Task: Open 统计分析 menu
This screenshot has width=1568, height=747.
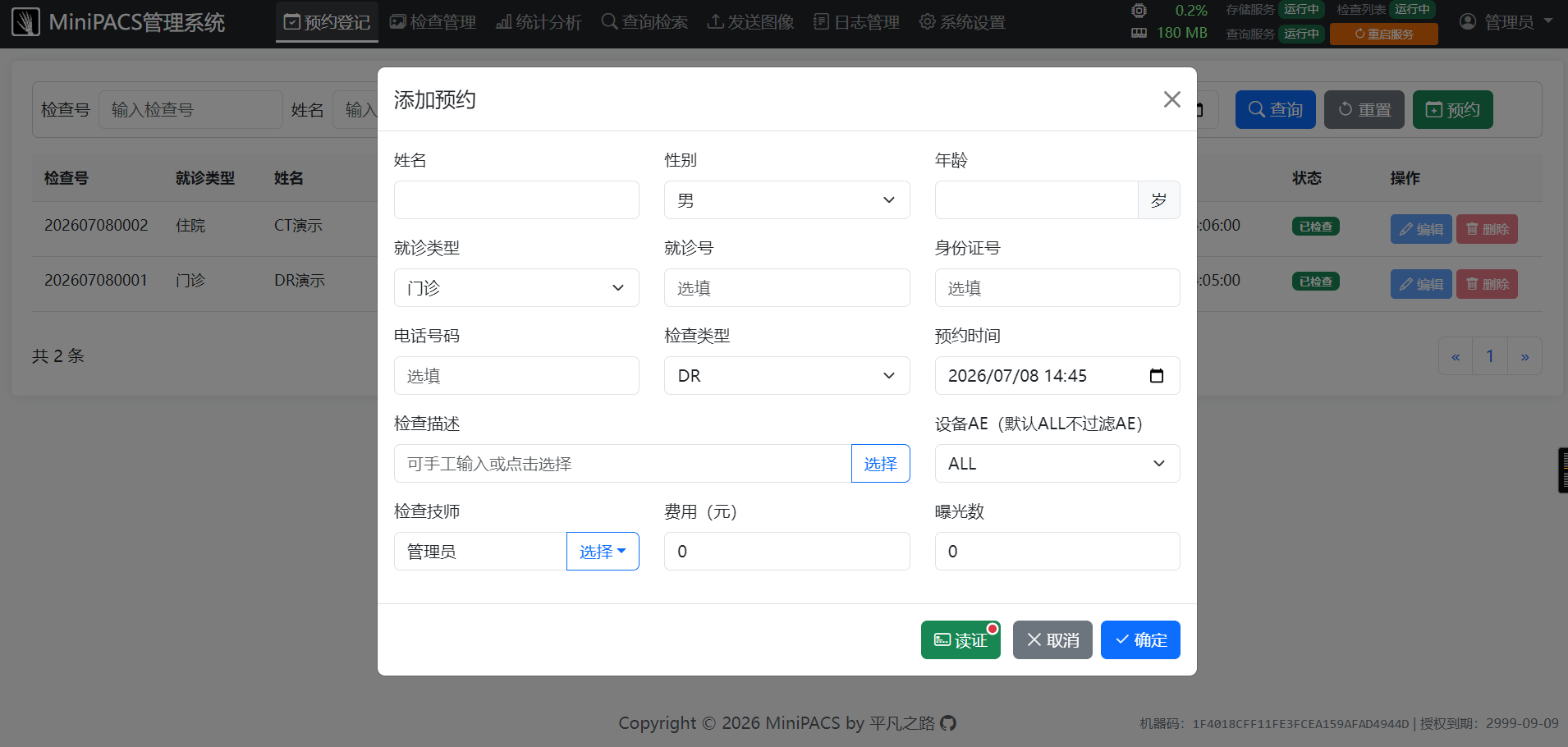Action: [539, 22]
